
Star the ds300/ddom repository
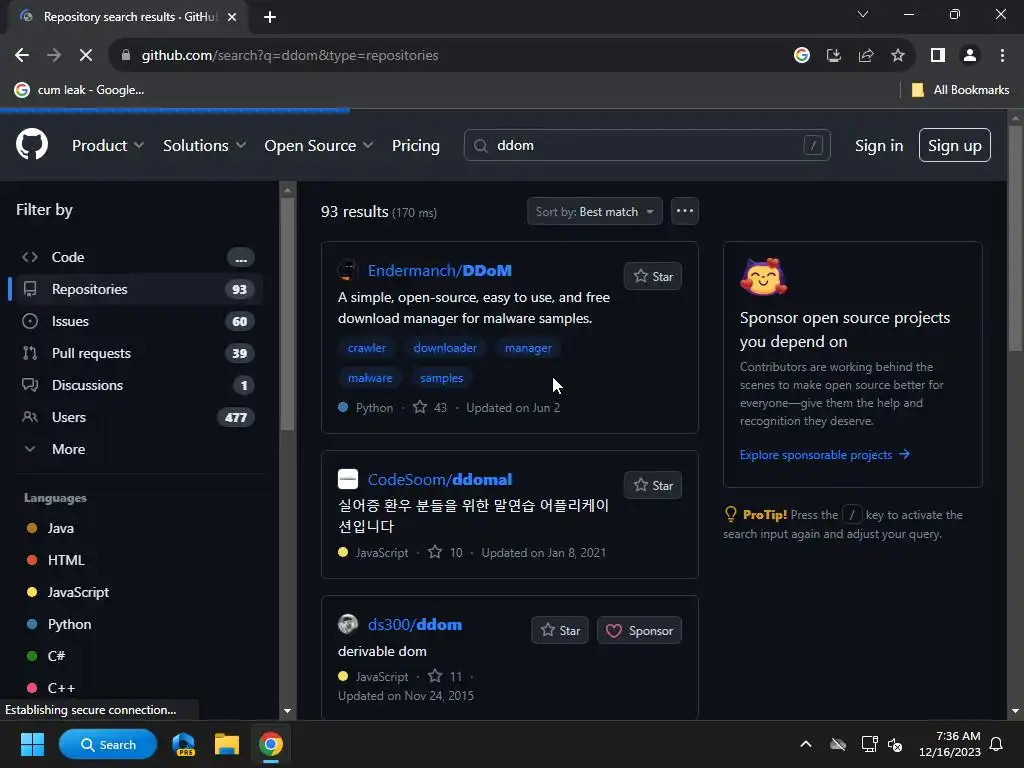[x=560, y=630]
